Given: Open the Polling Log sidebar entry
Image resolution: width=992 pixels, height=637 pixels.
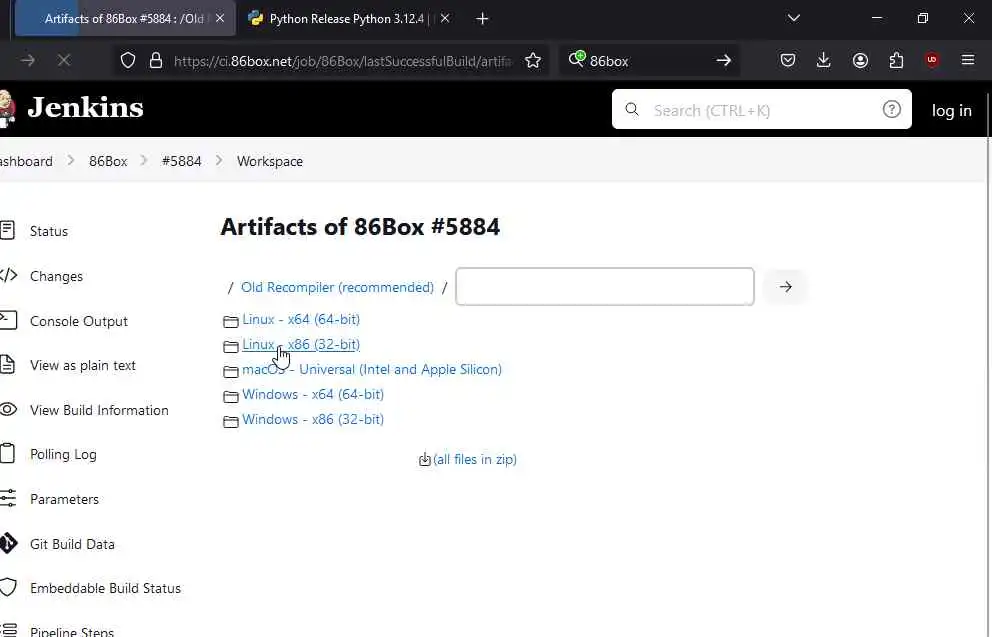Looking at the screenshot, I should [63, 455].
